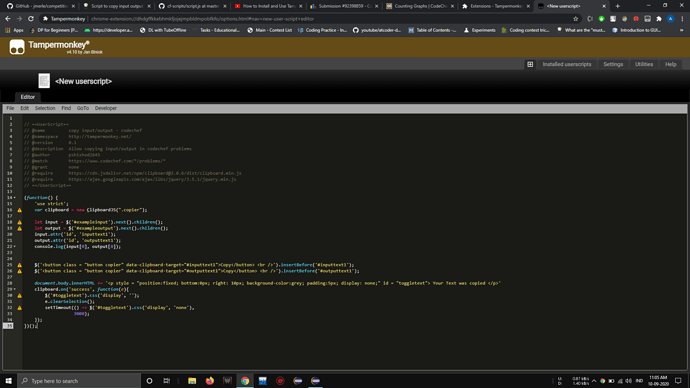Open a new browser tab
Image resolution: width=690 pixels, height=388 pixels.
617,6
